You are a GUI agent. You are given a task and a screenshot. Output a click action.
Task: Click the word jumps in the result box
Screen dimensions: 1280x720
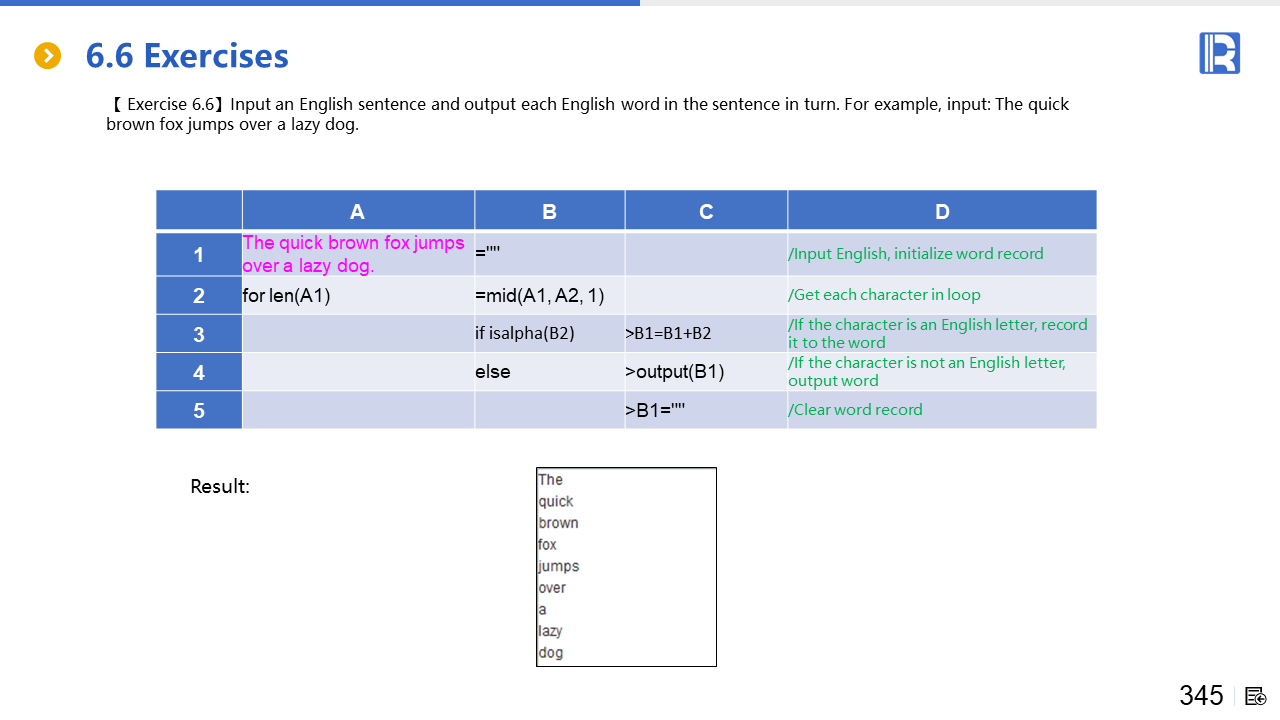click(x=559, y=566)
